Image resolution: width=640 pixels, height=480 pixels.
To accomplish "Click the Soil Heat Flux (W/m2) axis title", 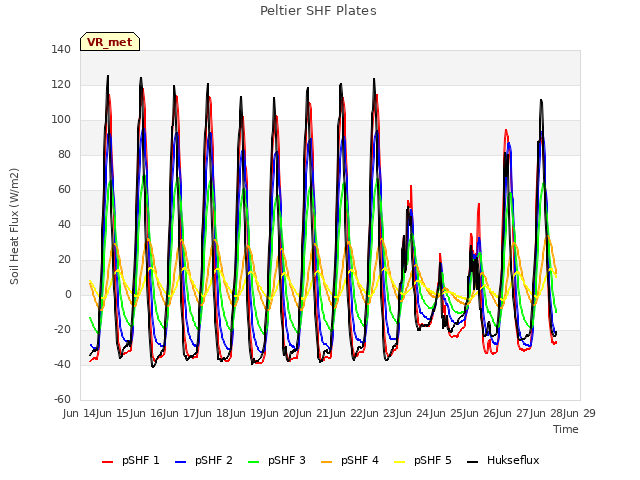I will 14,226.
